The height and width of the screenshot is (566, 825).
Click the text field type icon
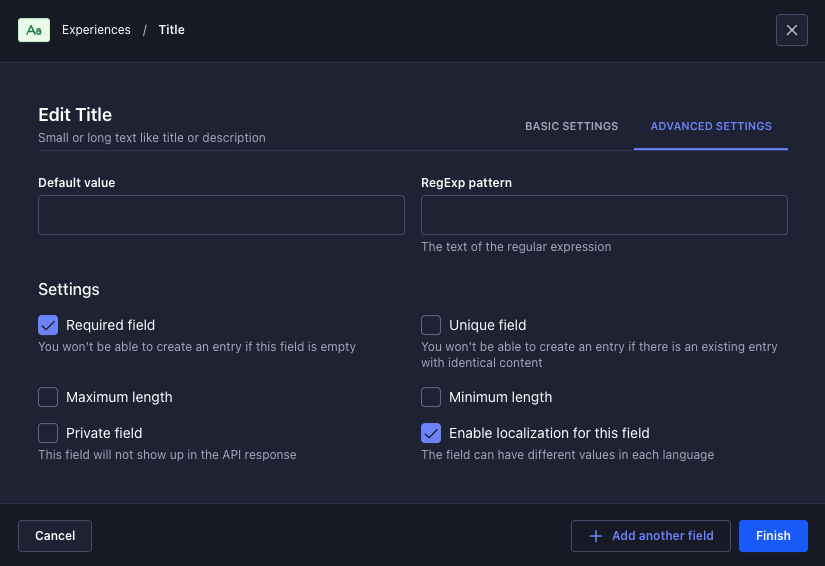(34, 30)
